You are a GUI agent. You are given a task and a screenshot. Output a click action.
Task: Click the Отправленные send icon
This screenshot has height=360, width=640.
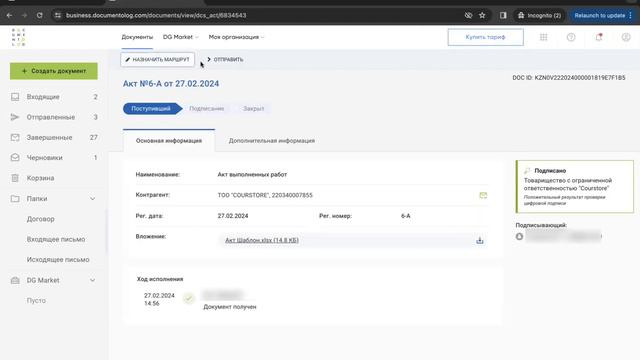click(15, 117)
